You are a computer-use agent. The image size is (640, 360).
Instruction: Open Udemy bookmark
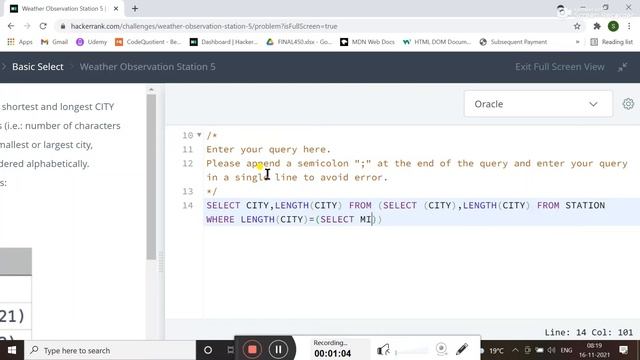click(91, 42)
